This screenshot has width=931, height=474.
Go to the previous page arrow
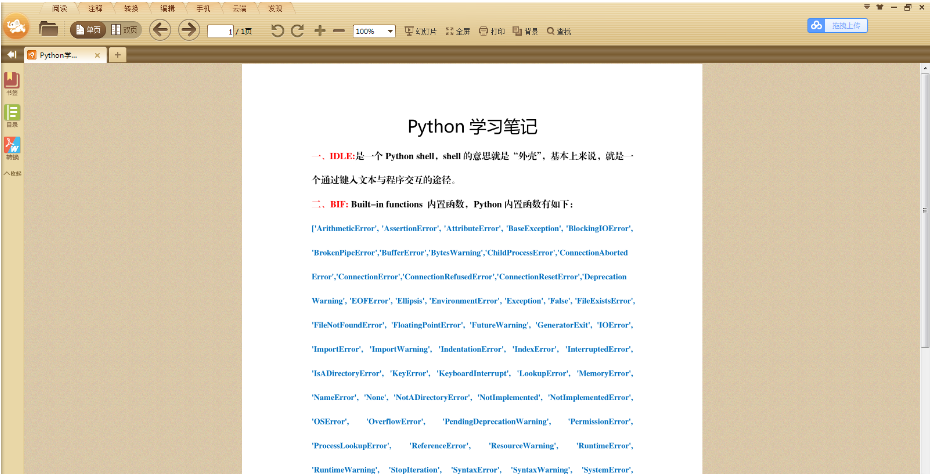[x=160, y=30]
